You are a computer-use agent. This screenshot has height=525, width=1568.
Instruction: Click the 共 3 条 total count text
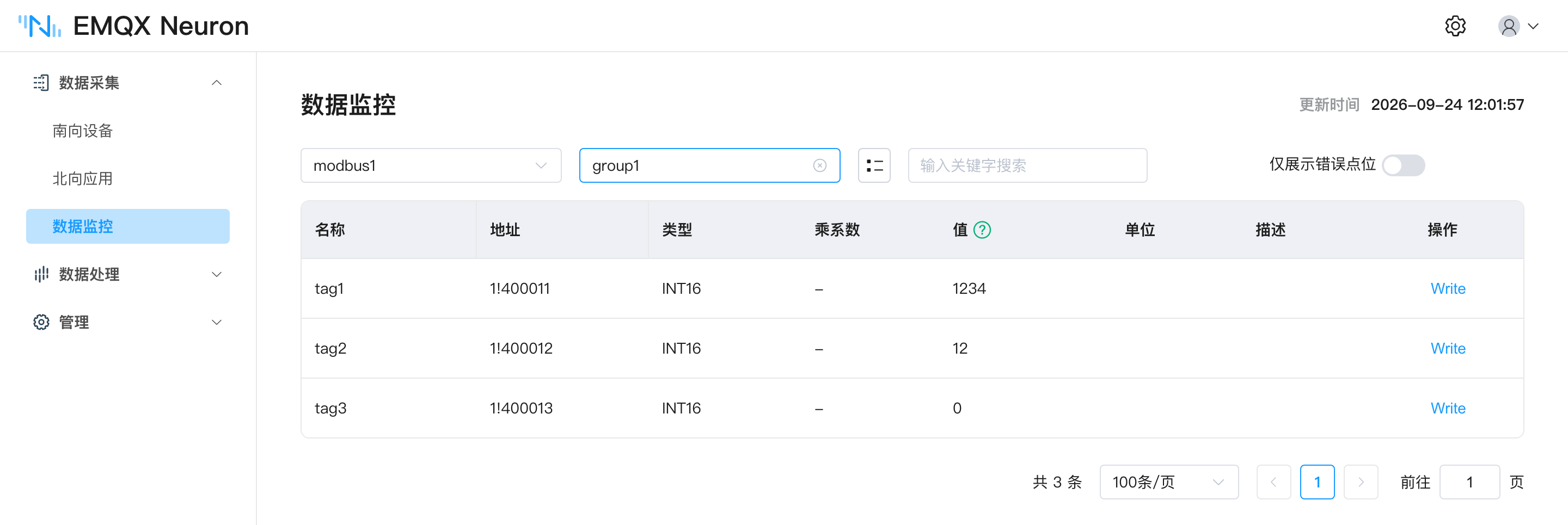pos(1057,483)
